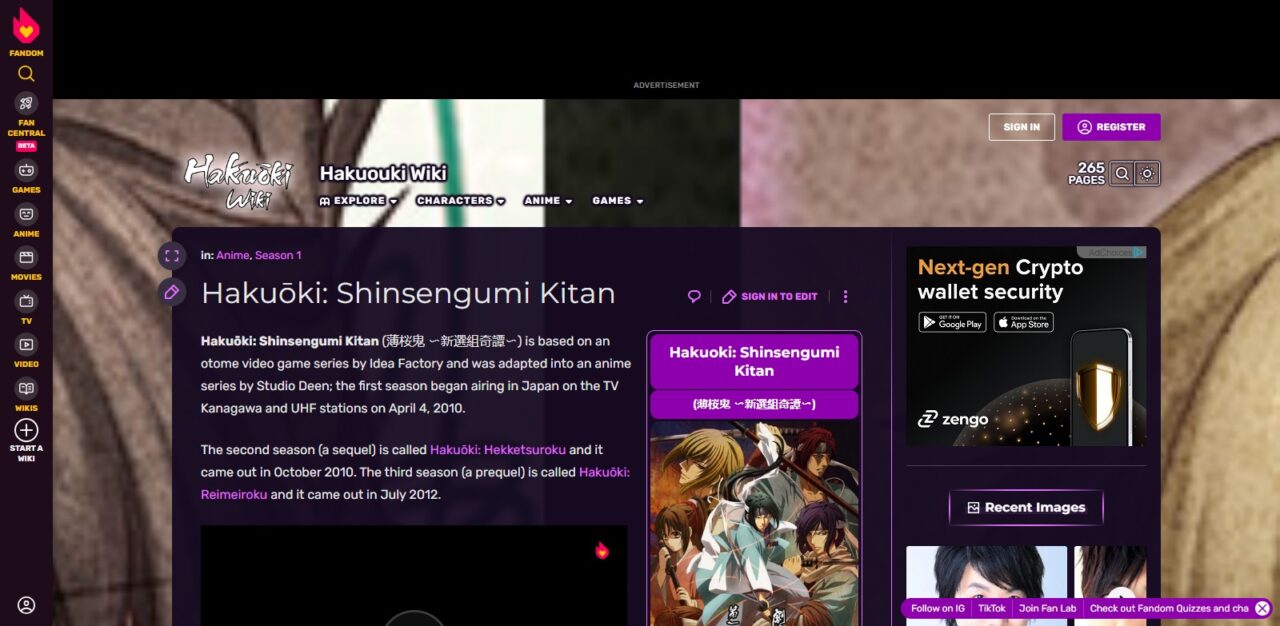Check out Fandom Quizzes link

coord(1169,608)
